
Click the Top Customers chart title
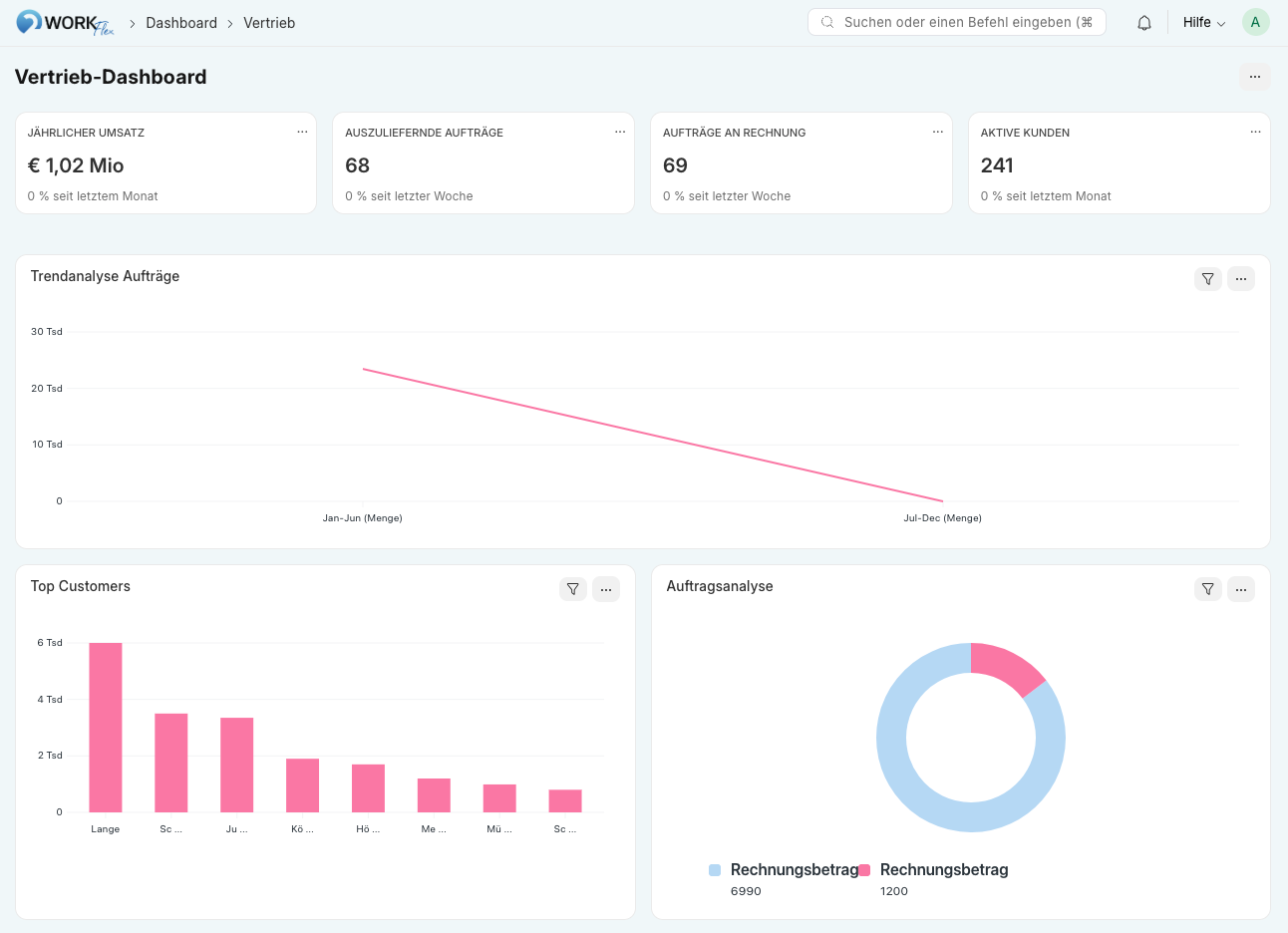[80, 586]
